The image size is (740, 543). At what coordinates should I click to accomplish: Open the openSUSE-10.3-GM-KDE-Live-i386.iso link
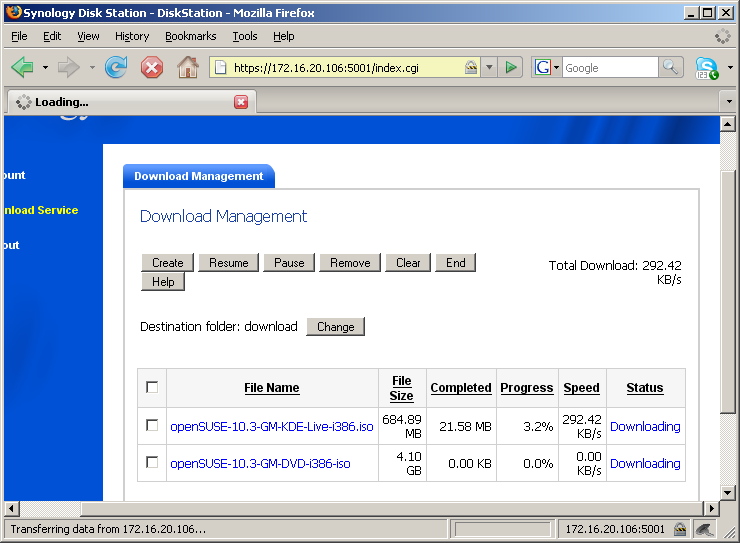(272, 426)
